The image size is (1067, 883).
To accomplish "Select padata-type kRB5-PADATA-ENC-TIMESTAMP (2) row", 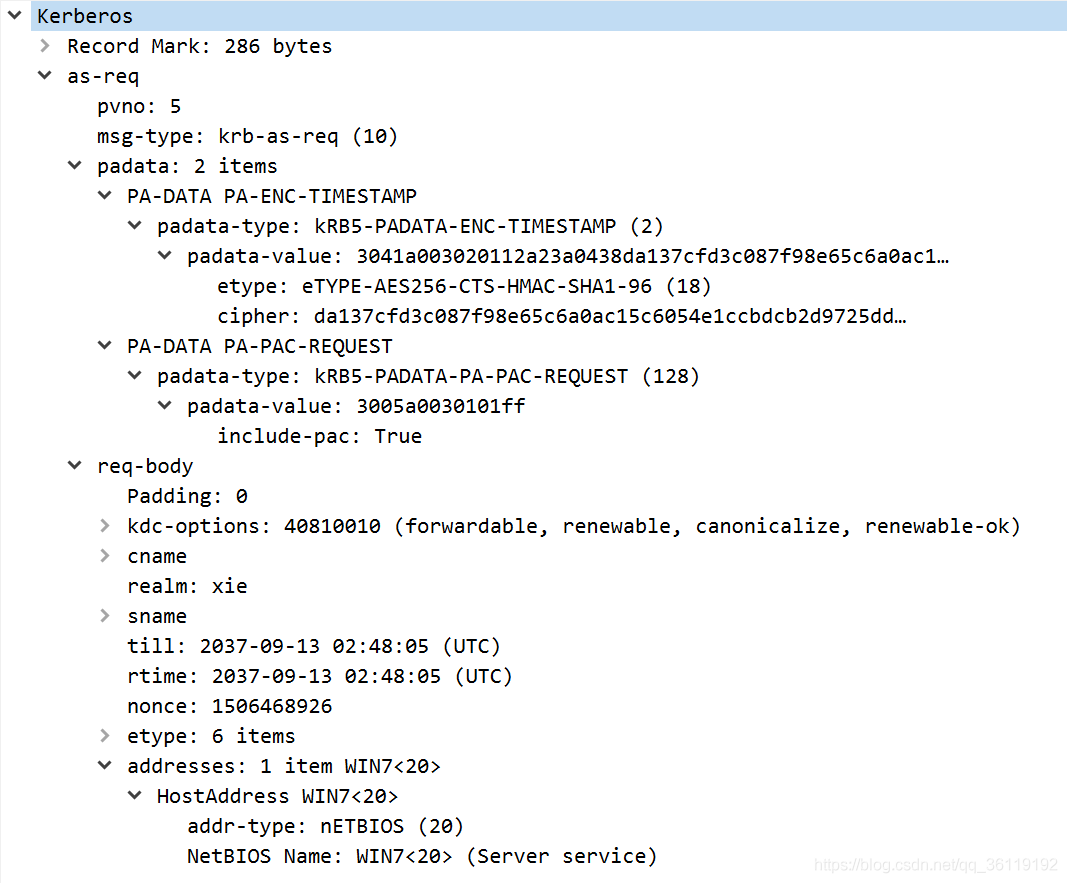I will [410, 226].
